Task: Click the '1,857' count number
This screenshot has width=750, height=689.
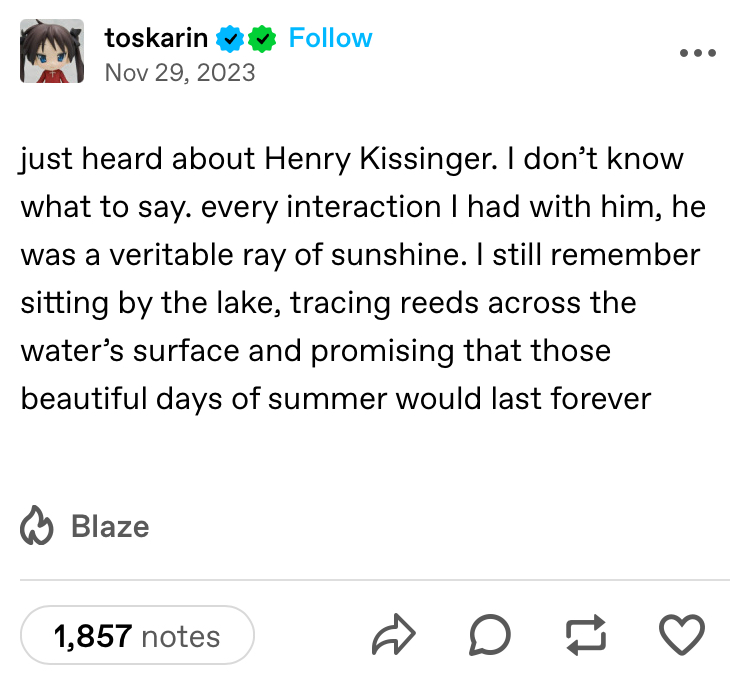Action: pos(93,636)
